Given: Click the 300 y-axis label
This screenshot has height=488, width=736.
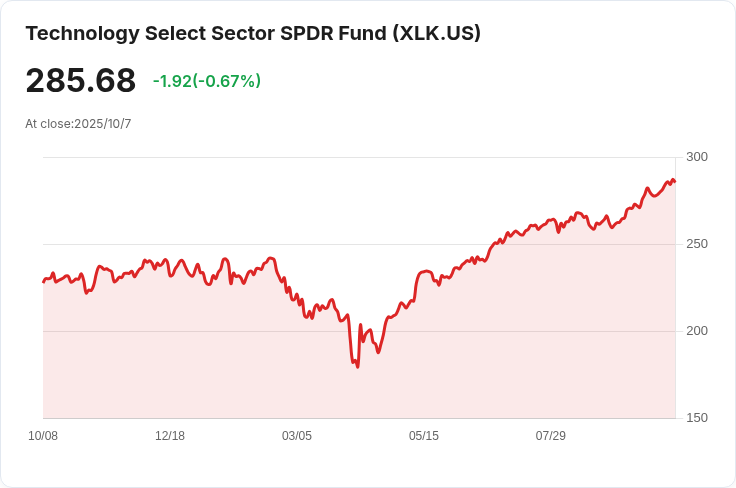Looking at the screenshot, I should [x=697, y=157].
